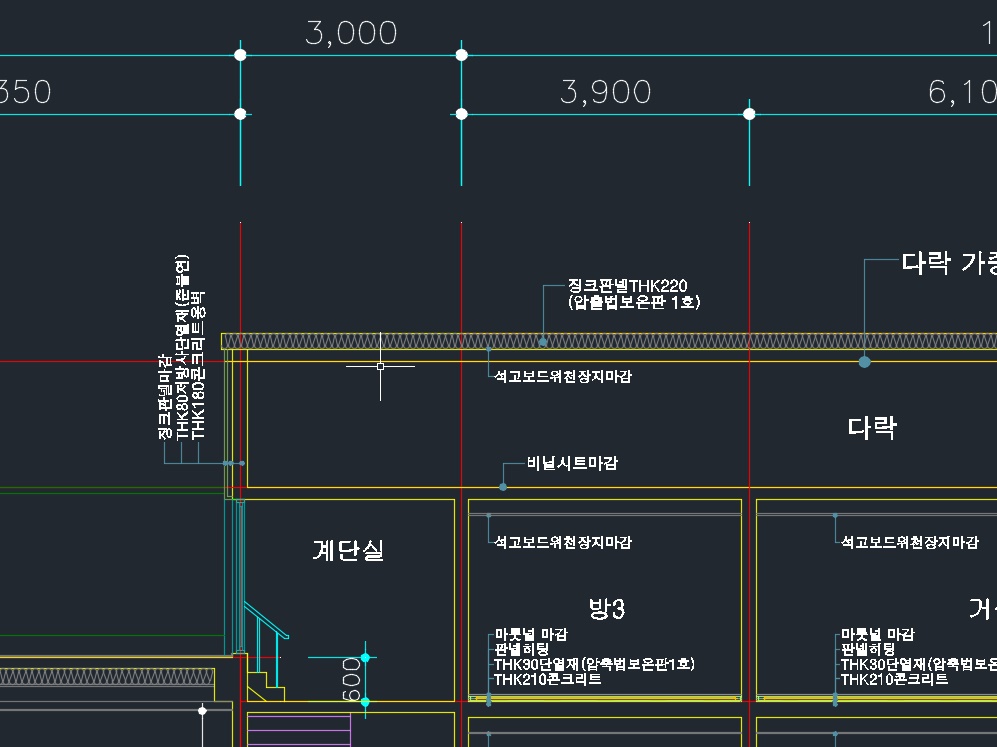This screenshot has height=747, width=997.
Task: Click the 350 dimension text at left
Action: coord(25,93)
